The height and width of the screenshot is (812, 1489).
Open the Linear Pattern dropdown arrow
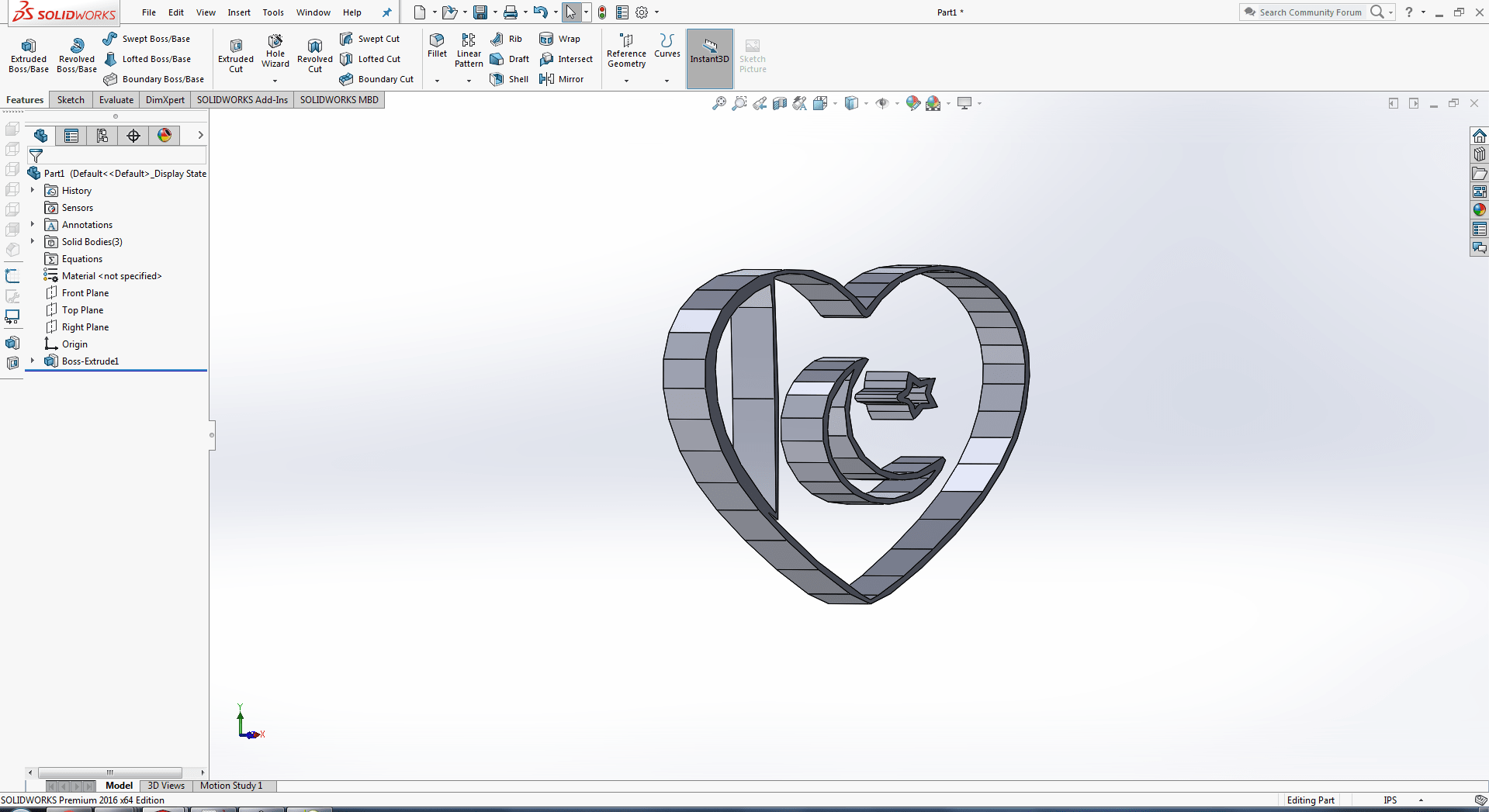(x=469, y=81)
